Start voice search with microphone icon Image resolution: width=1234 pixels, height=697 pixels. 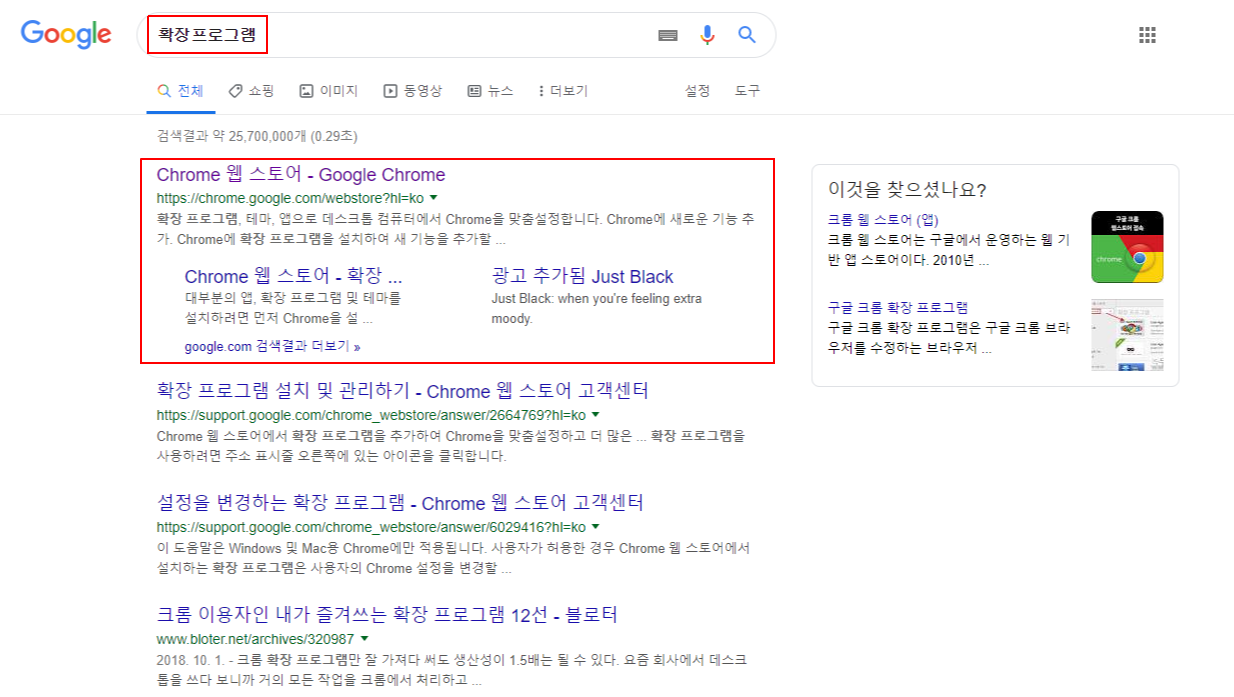point(707,35)
